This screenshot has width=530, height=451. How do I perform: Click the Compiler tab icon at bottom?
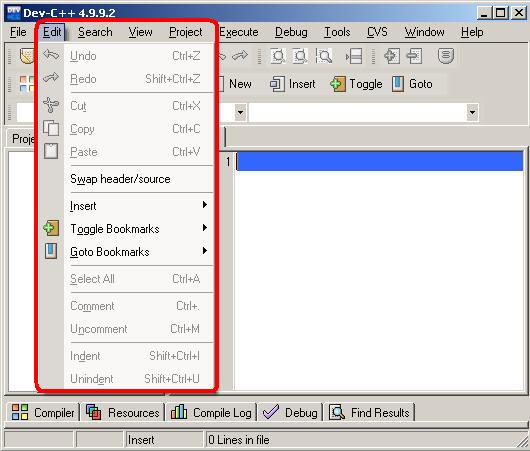(20, 412)
